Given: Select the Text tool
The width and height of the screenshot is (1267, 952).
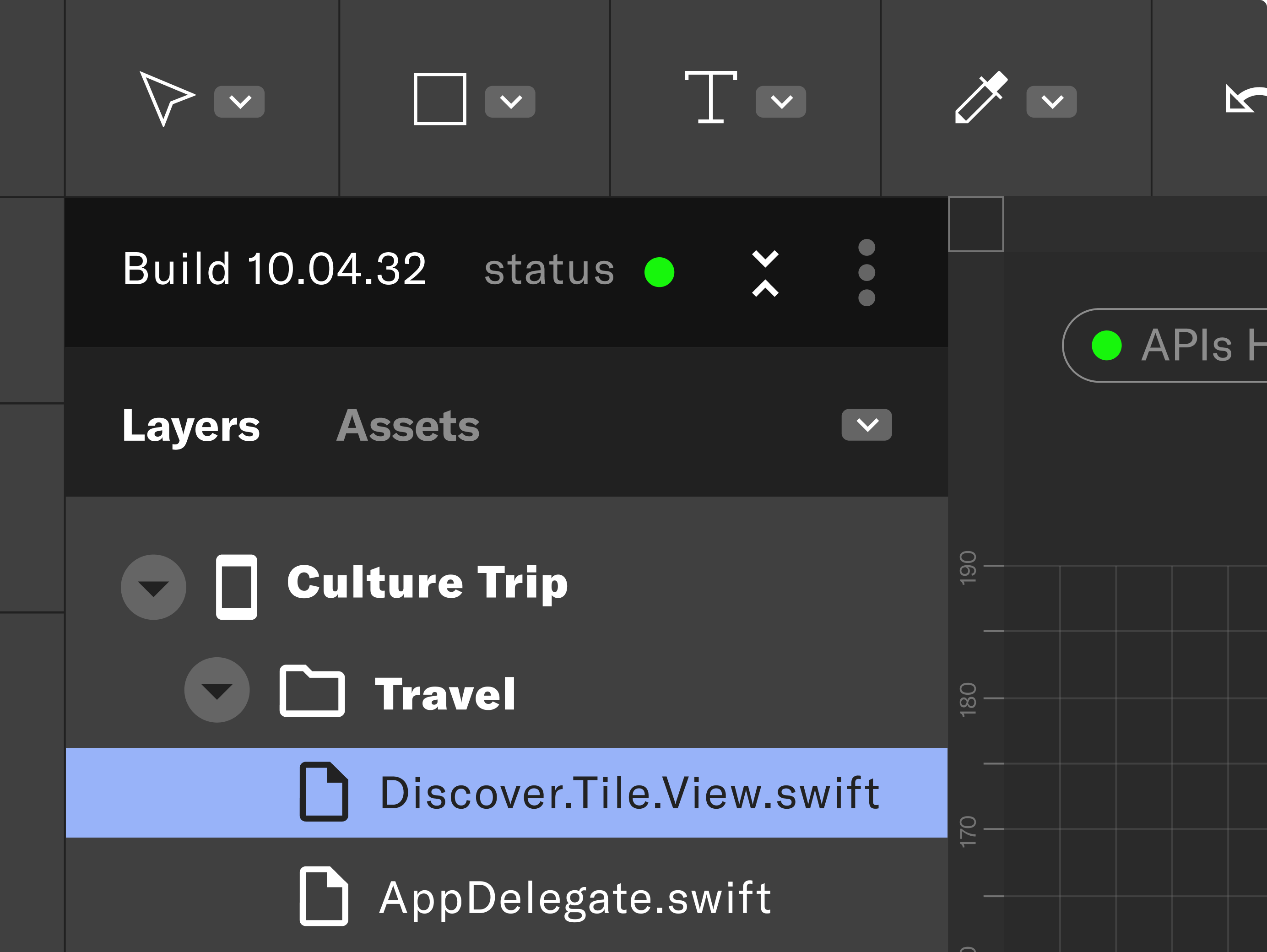Looking at the screenshot, I should 711,97.
